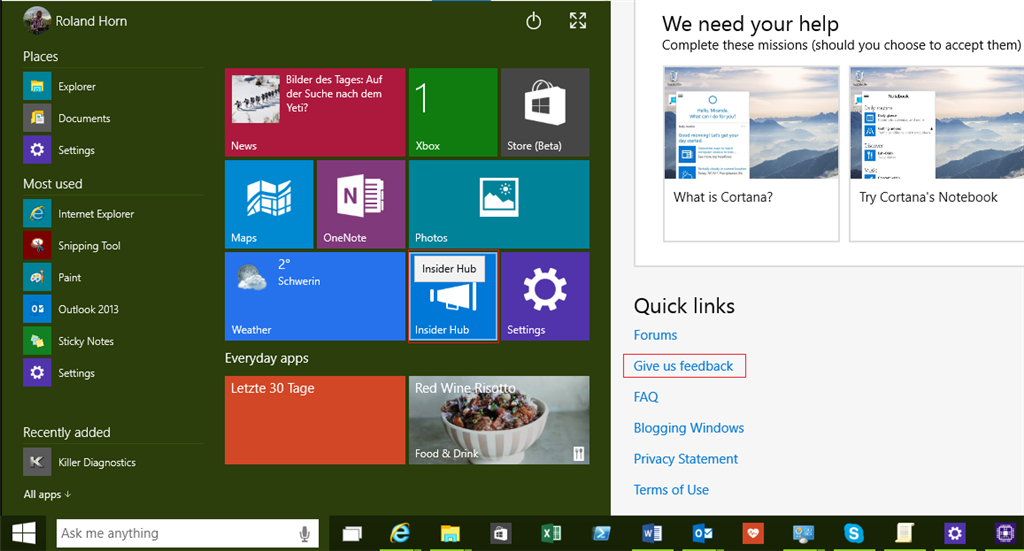The height and width of the screenshot is (551, 1024).
Task: Activate microphone in search box
Action: click(304, 534)
